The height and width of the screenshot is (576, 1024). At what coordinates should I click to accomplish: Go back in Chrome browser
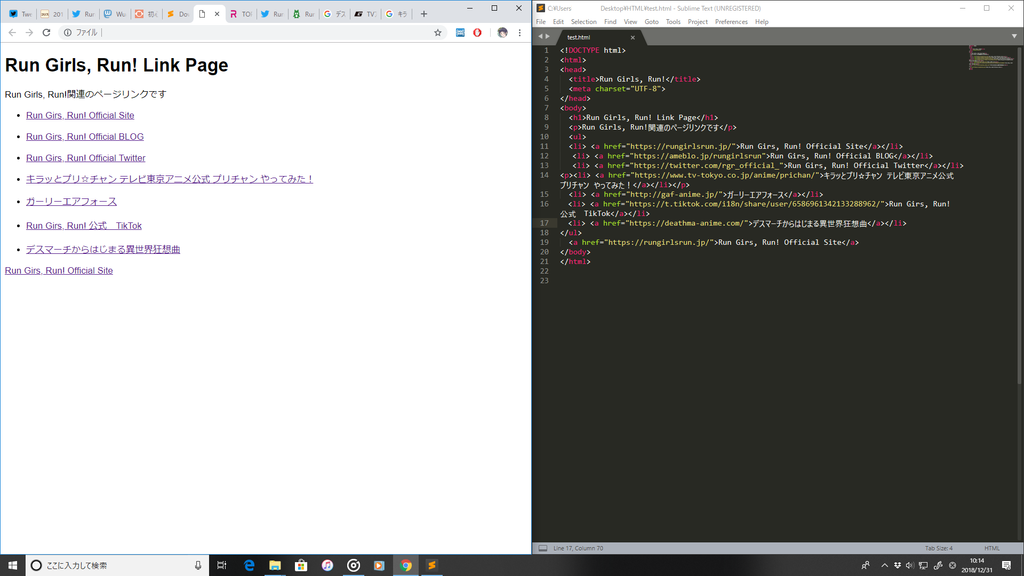[12, 33]
